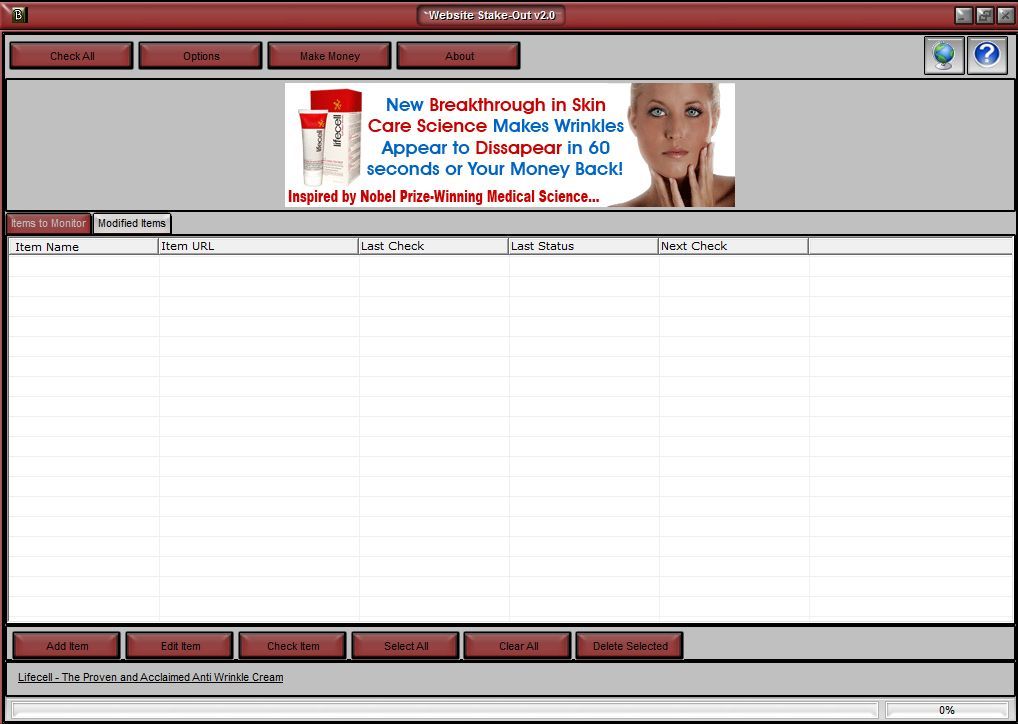The height and width of the screenshot is (724, 1018).
Task: Open the Lifecell Anti Wrinkle Cream link
Action: [151, 677]
